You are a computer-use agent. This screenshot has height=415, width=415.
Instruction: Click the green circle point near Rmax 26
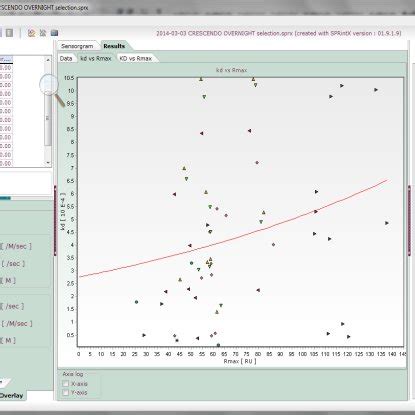coord(136,302)
